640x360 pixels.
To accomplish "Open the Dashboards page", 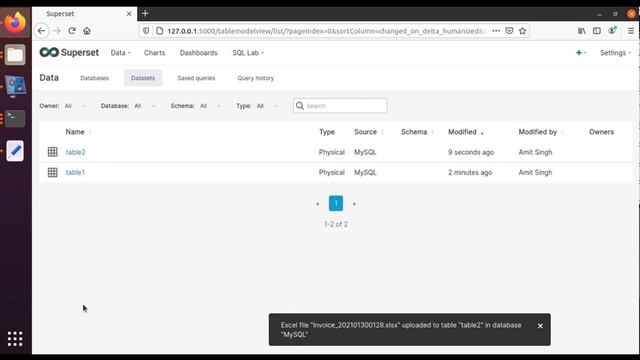I will click(198, 53).
